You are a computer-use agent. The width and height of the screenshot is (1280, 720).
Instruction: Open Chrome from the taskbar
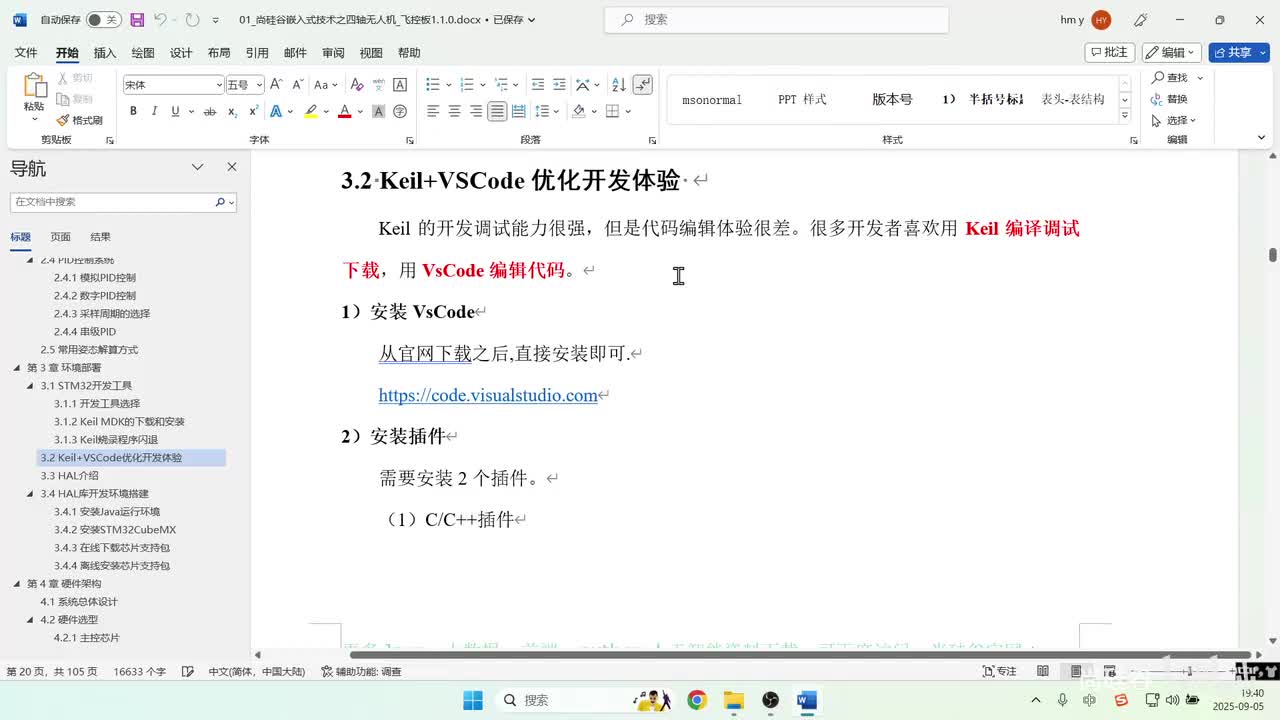(697, 700)
